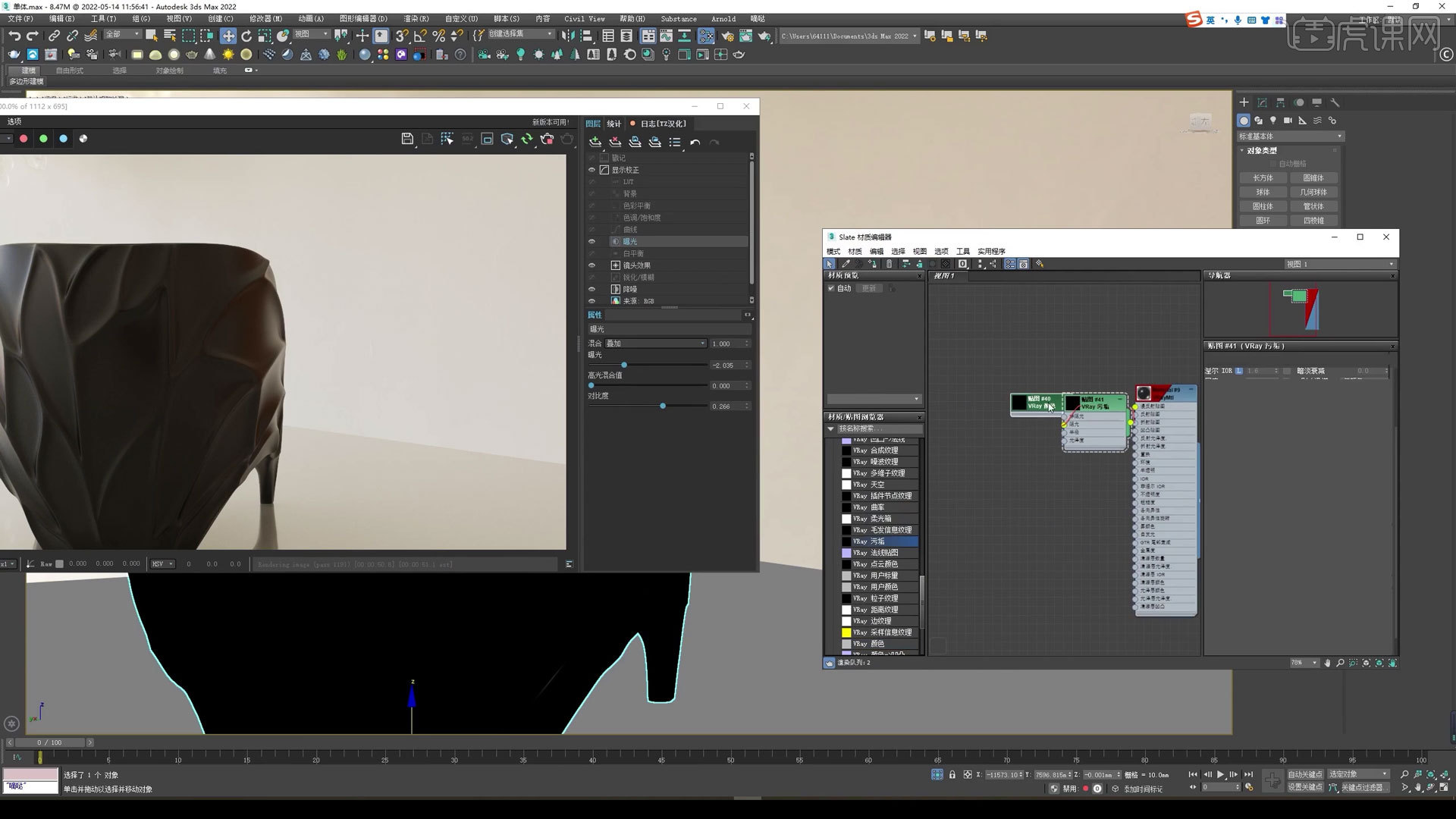Click the 对比度 slider handle
This screenshot has height=819, width=1456.
(663, 406)
